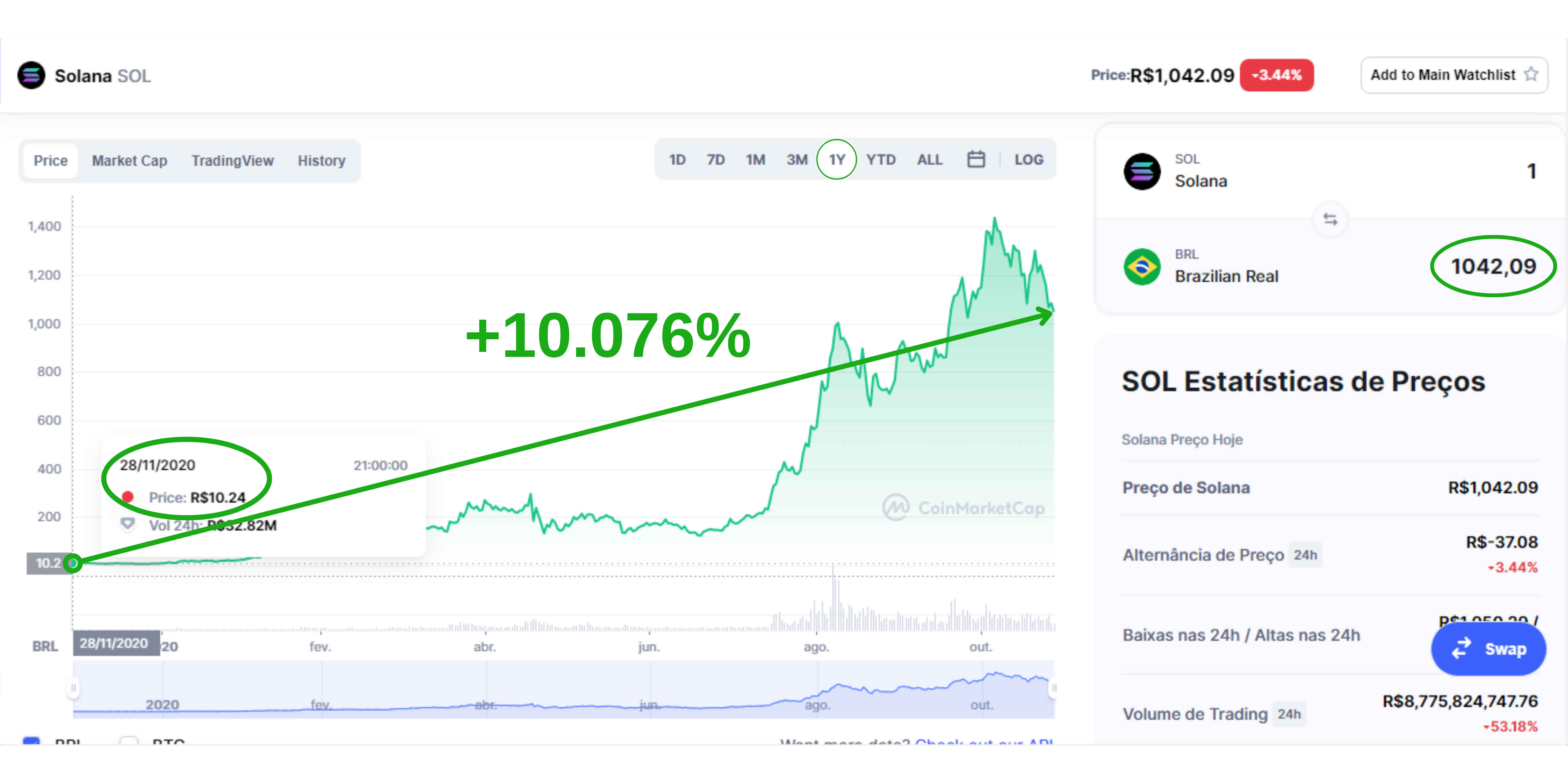Select the 1D time range
This screenshot has width=1568, height=784.
pos(677,159)
